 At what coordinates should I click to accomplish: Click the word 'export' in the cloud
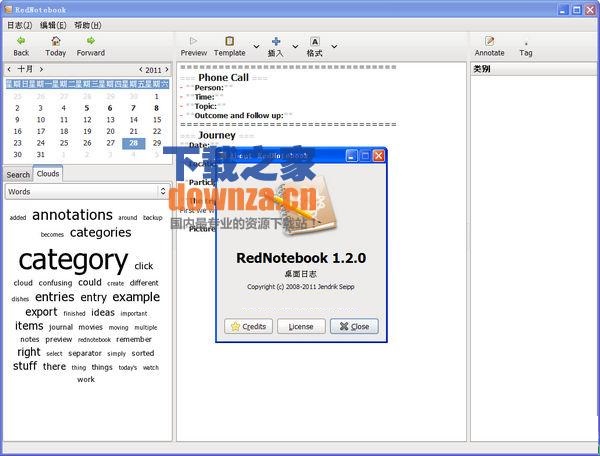click(x=41, y=313)
